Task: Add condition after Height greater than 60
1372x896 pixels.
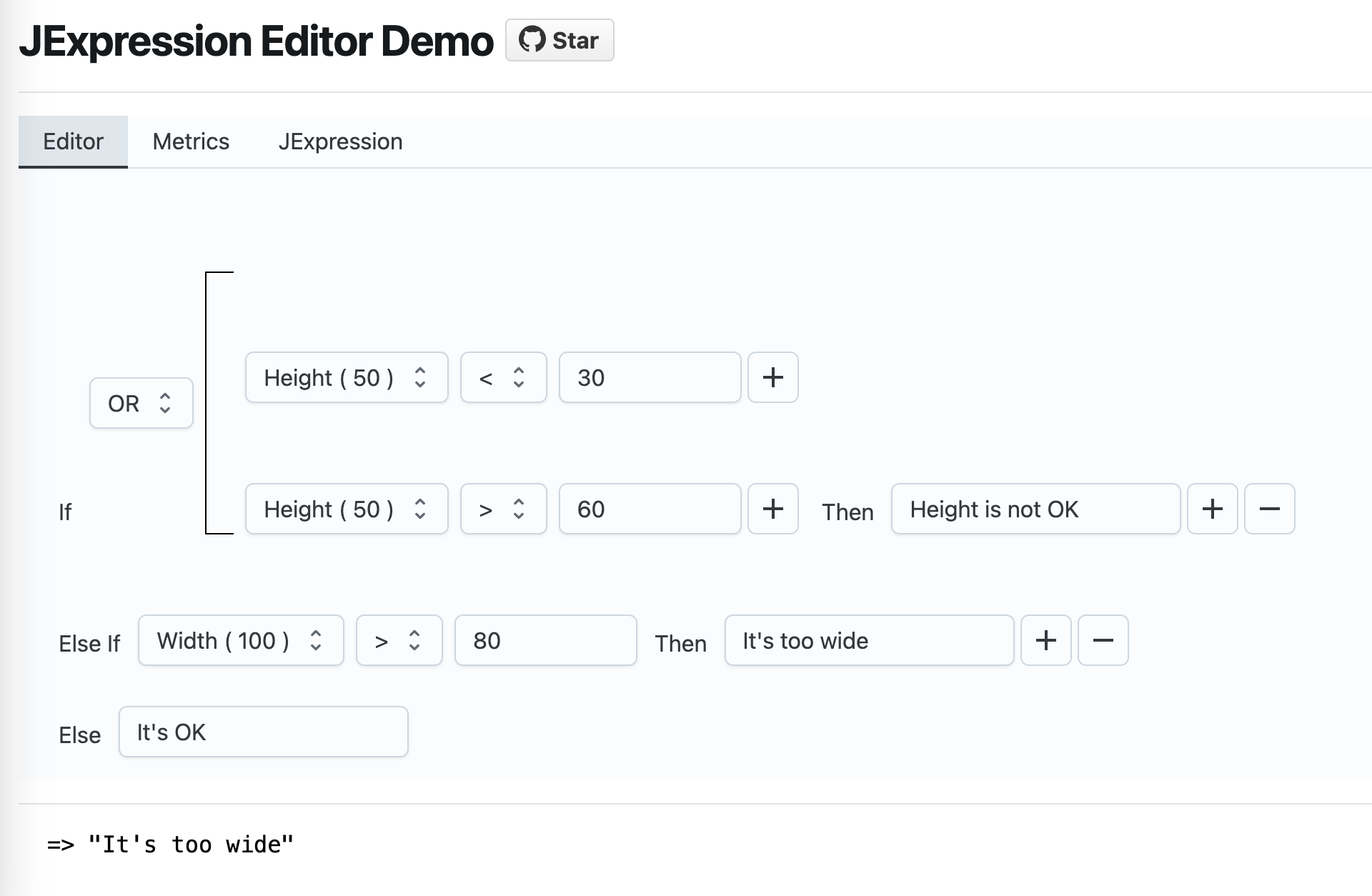Action: point(772,509)
